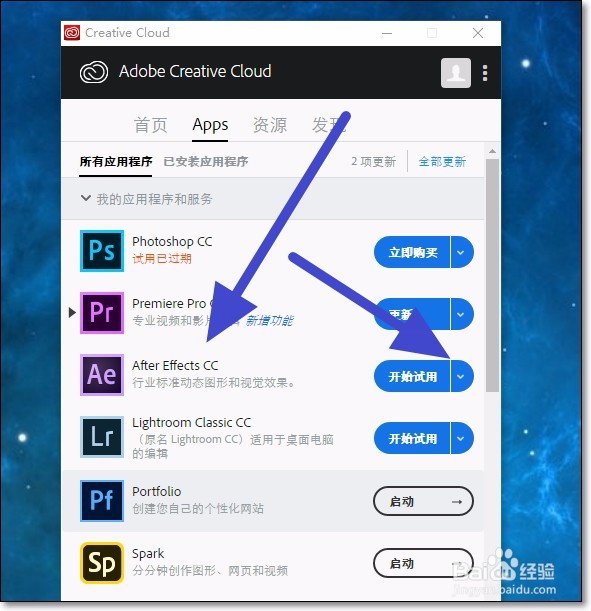Click the Portfolio app name
The height and width of the screenshot is (611, 591).
pos(157,491)
